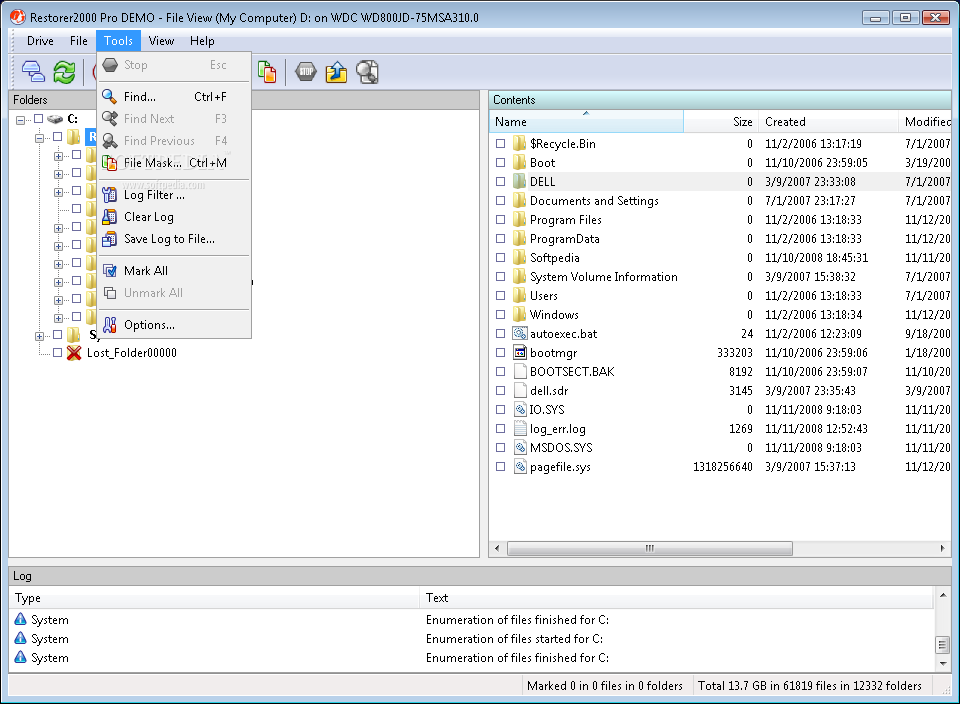Viewport: 960px width, 704px height.
Task: Check the Windows folder checkbox
Action: 501,315
